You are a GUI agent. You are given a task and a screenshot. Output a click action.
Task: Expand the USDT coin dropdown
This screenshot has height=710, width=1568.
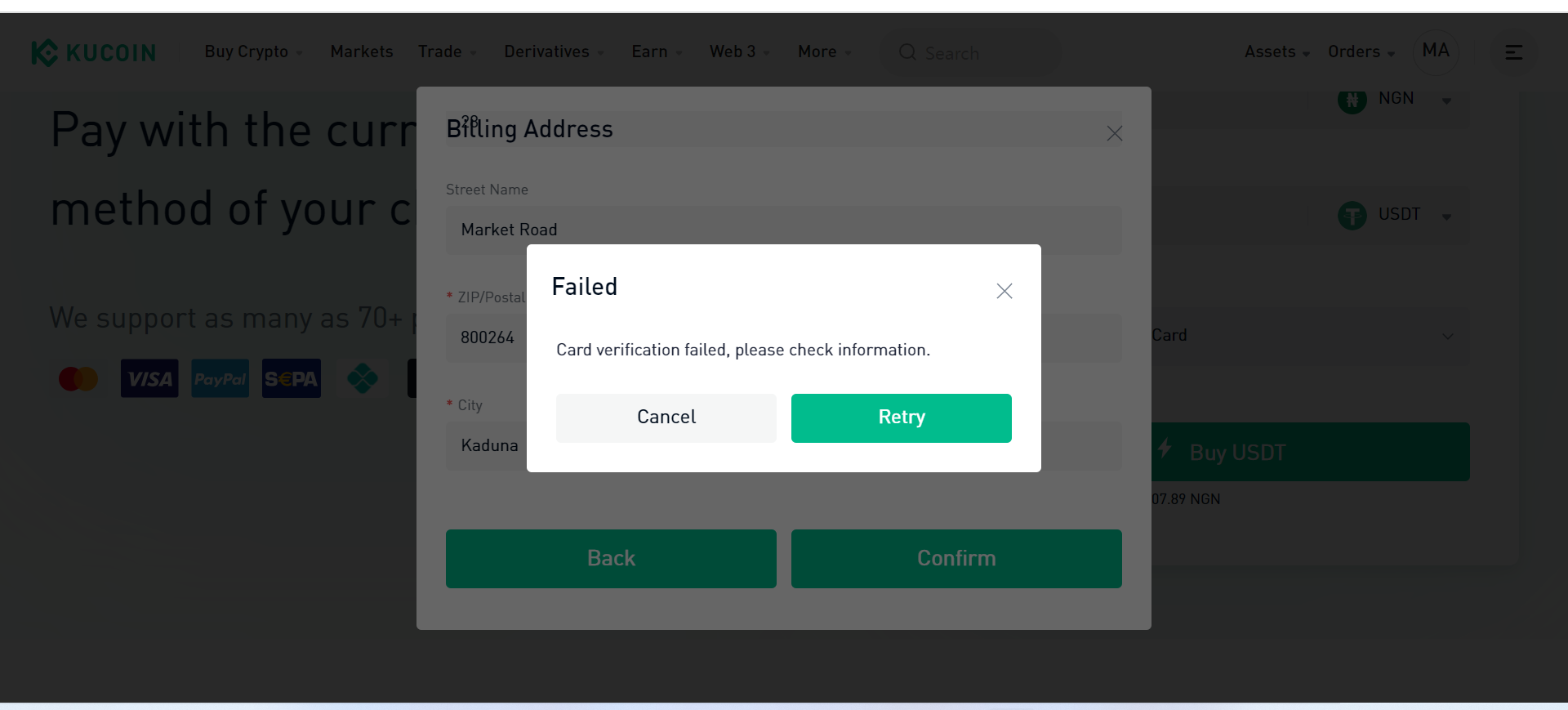click(1396, 216)
